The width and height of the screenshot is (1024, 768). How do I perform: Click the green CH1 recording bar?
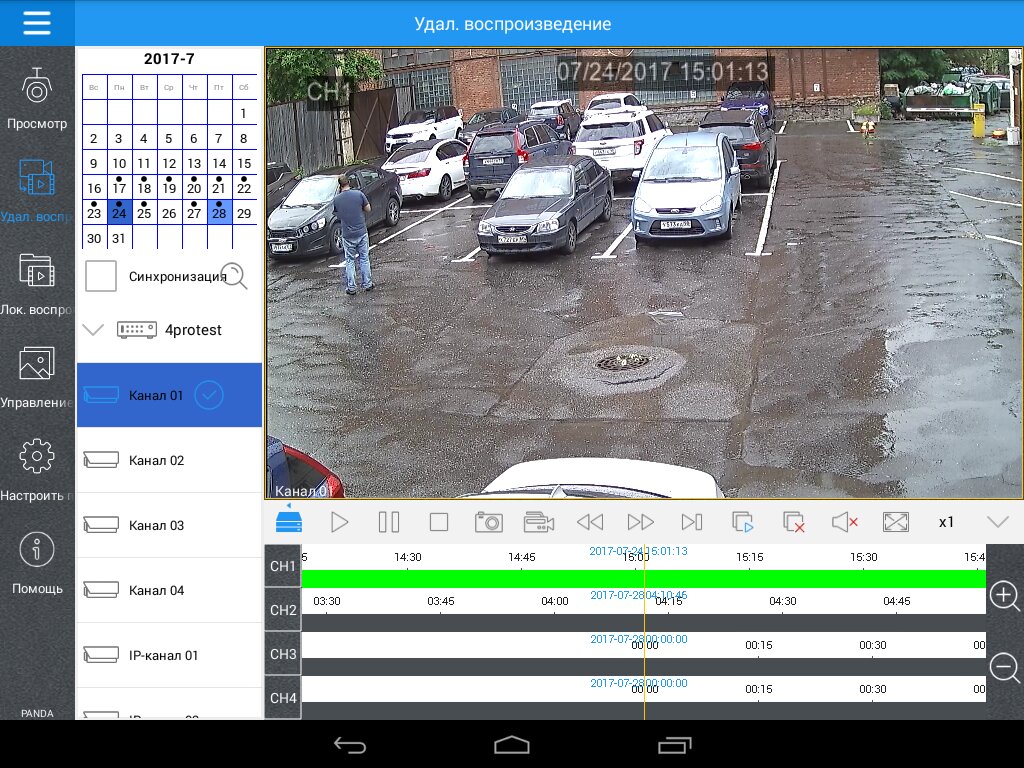click(x=643, y=579)
